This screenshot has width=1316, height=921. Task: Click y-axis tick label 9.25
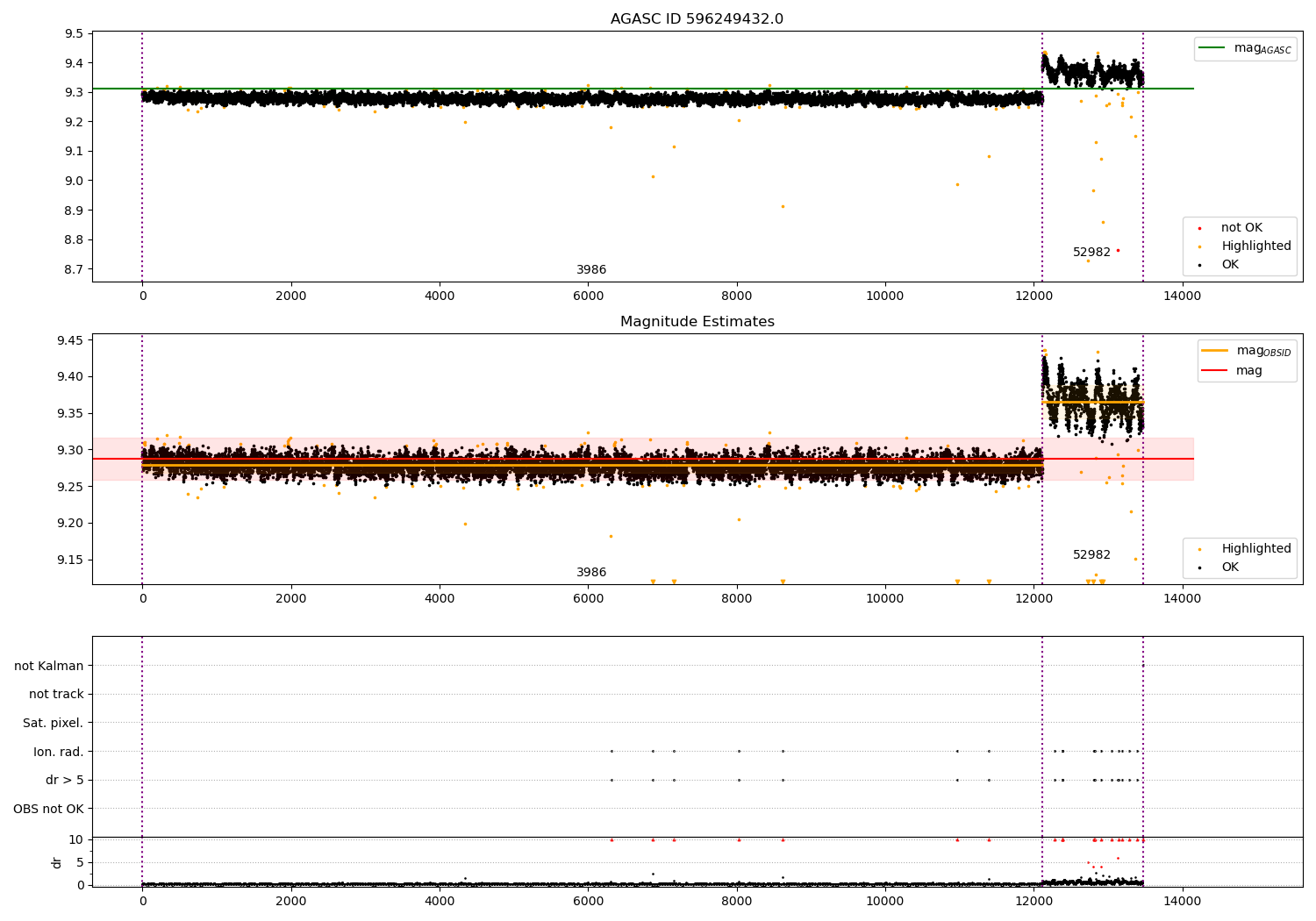[x=70, y=487]
